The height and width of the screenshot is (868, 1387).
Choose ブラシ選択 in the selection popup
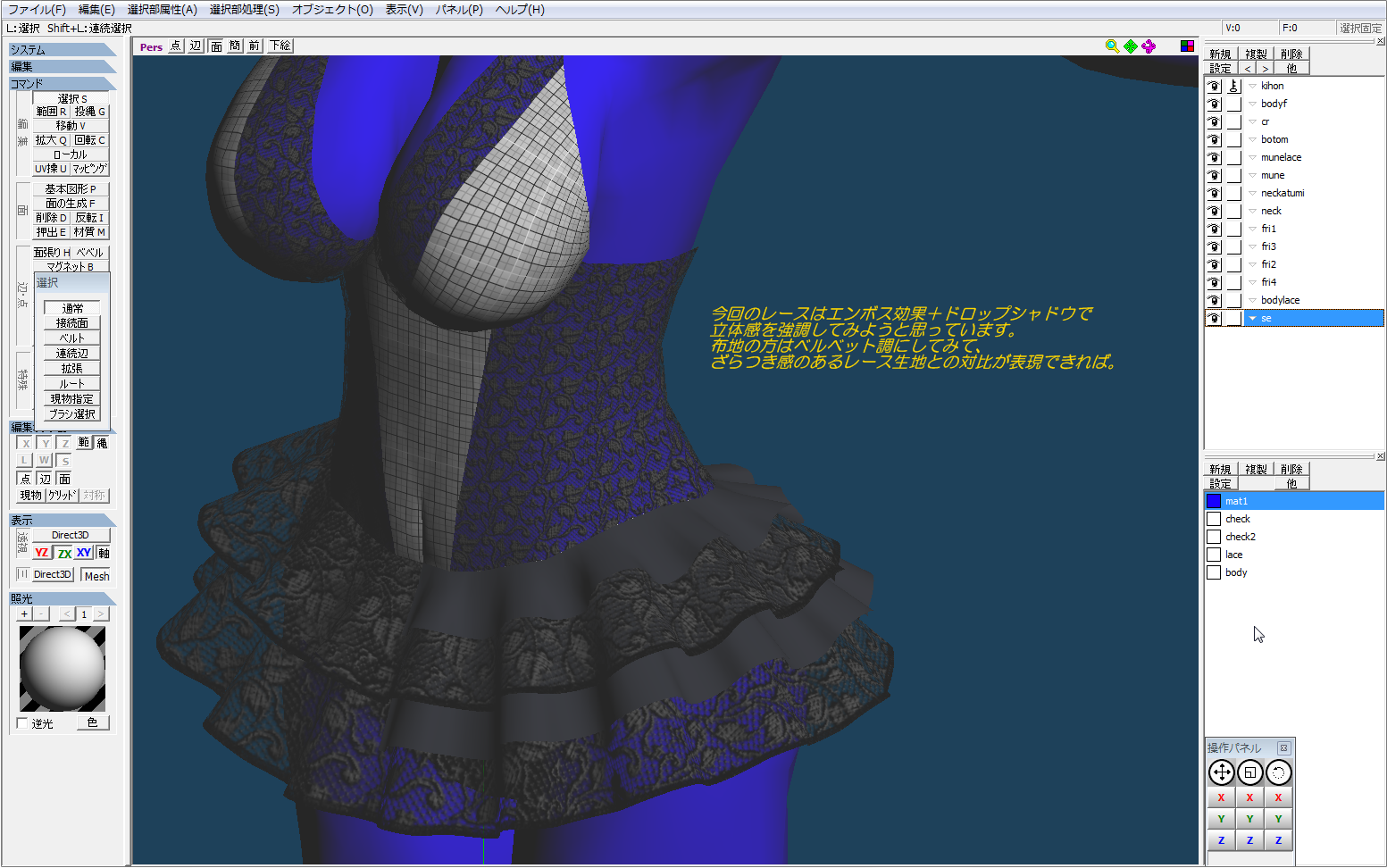[x=71, y=414]
